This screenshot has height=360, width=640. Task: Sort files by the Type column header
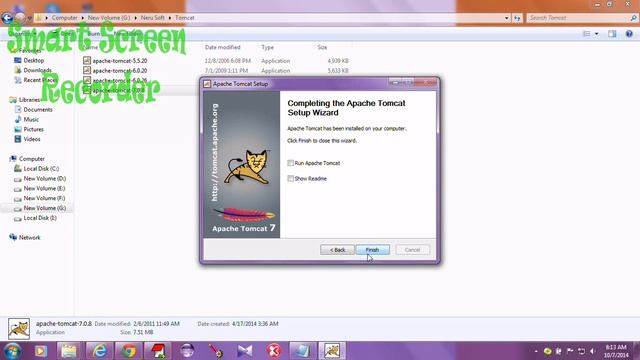pos(268,47)
